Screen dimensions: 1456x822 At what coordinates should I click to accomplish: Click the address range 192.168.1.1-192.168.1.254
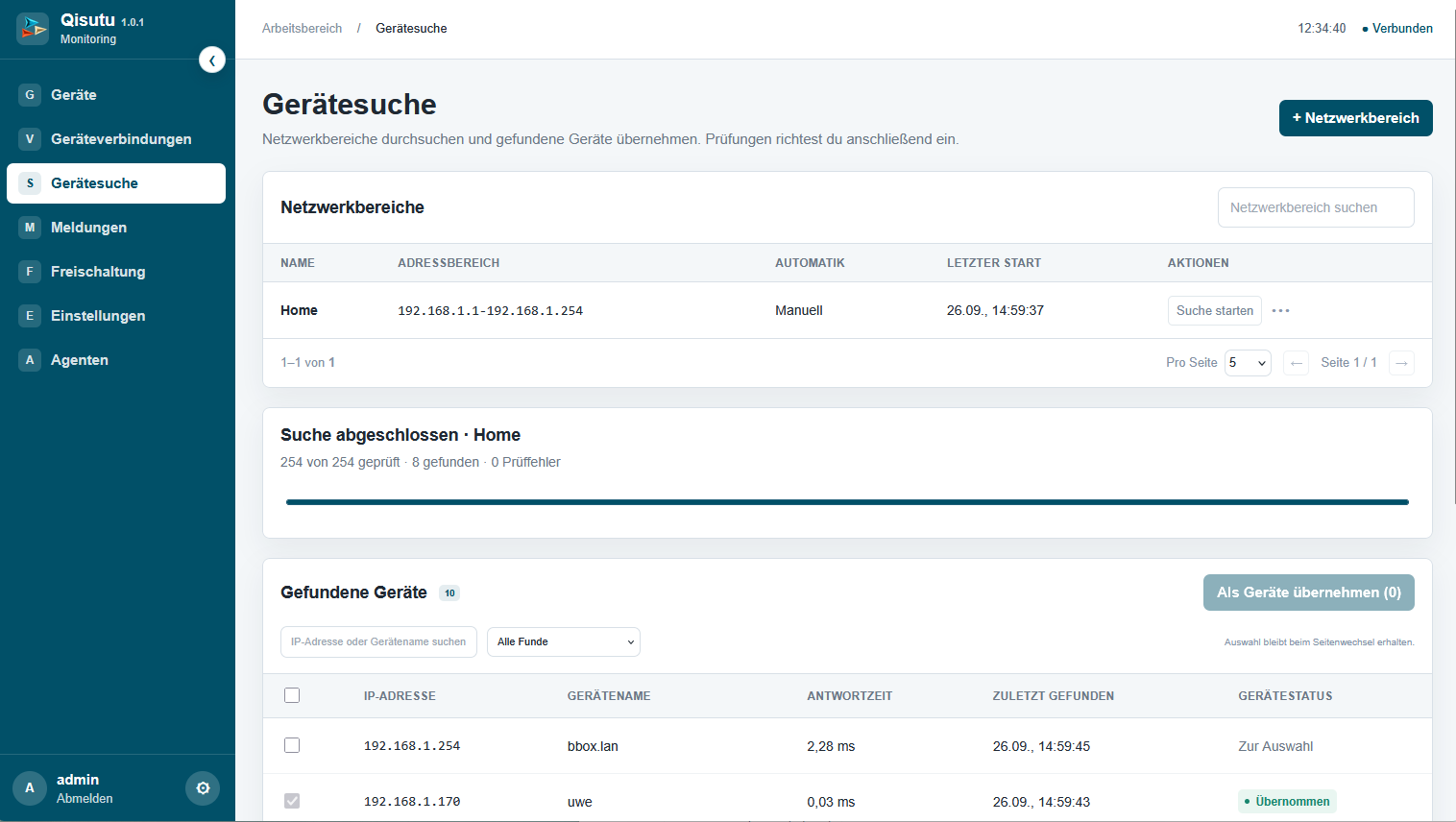point(490,310)
